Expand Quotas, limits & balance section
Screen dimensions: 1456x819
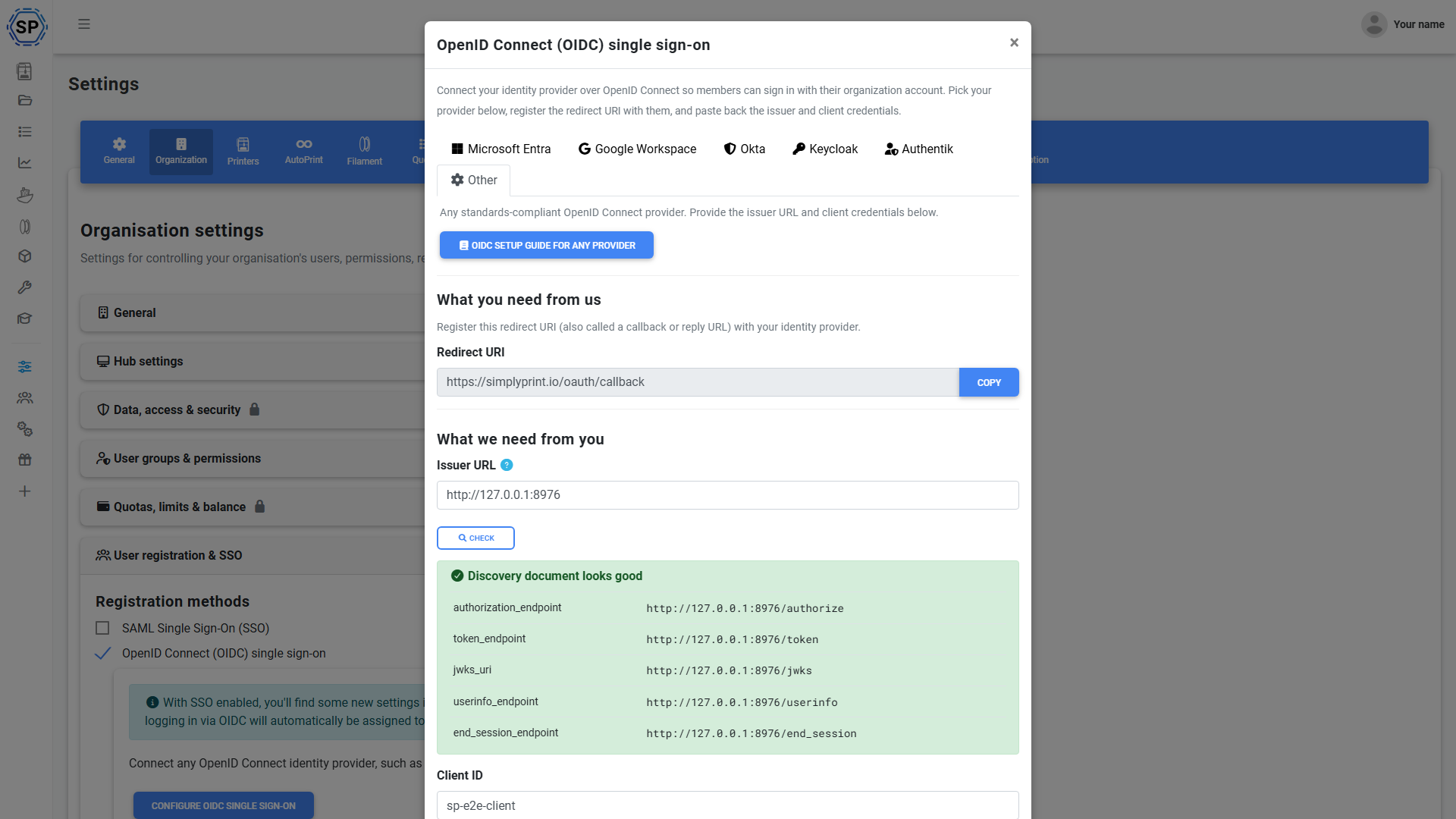point(252,507)
